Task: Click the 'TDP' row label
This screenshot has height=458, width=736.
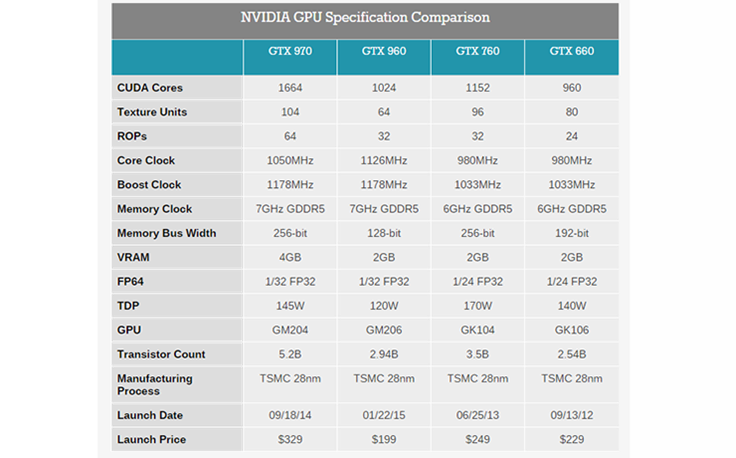Action: click(x=128, y=306)
